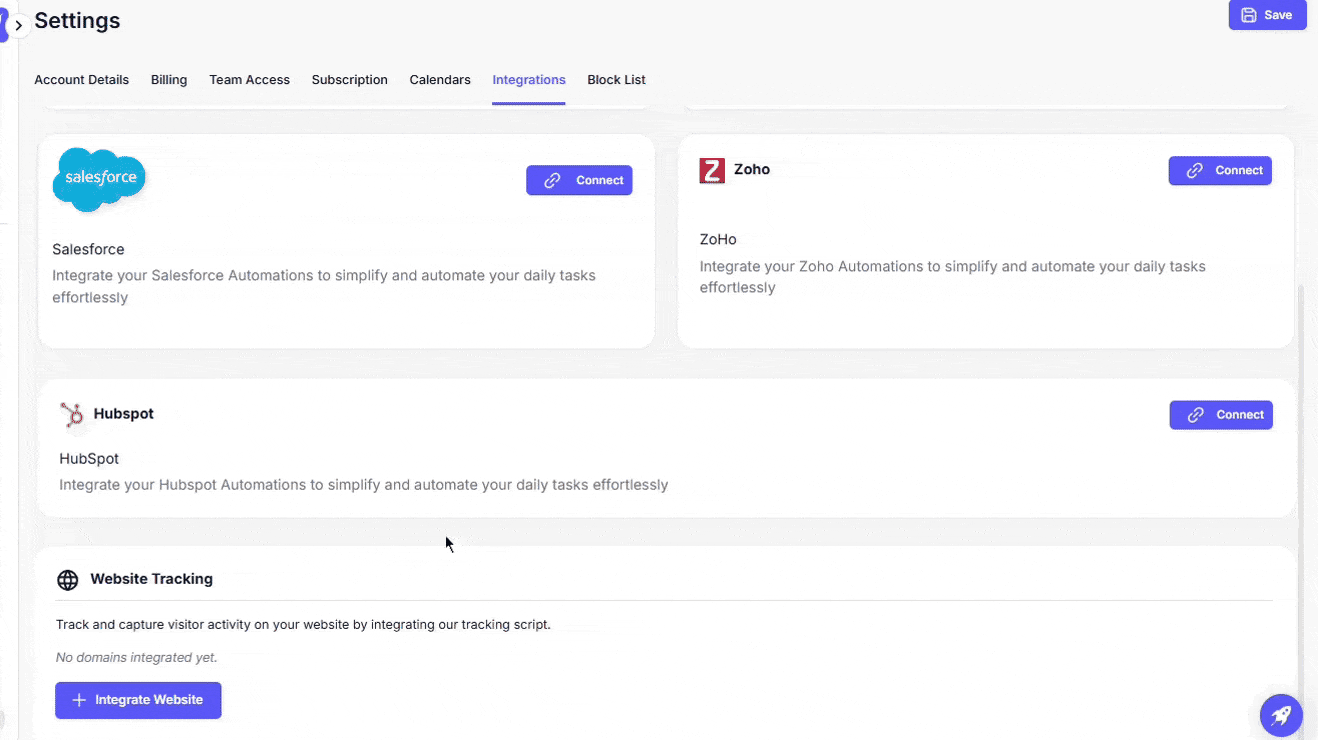Go to the Team Access tab
This screenshot has width=1318, height=740.
249,80
